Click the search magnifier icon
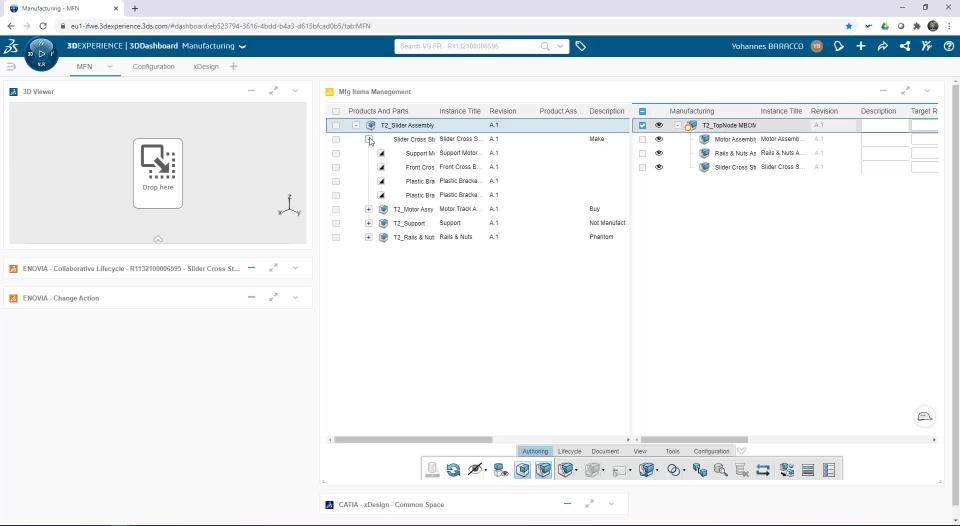The image size is (960, 526). tap(545, 47)
